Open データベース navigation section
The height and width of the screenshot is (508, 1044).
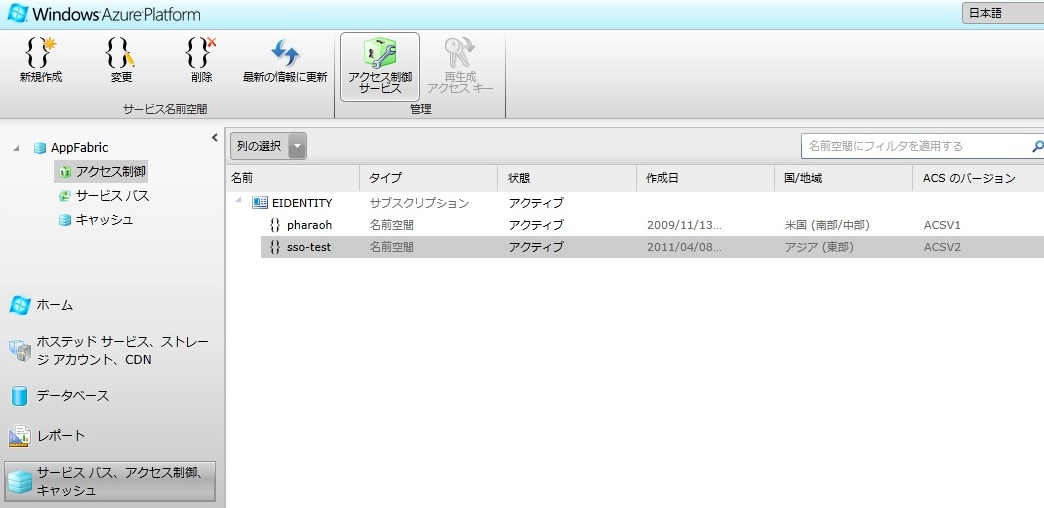(x=73, y=395)
